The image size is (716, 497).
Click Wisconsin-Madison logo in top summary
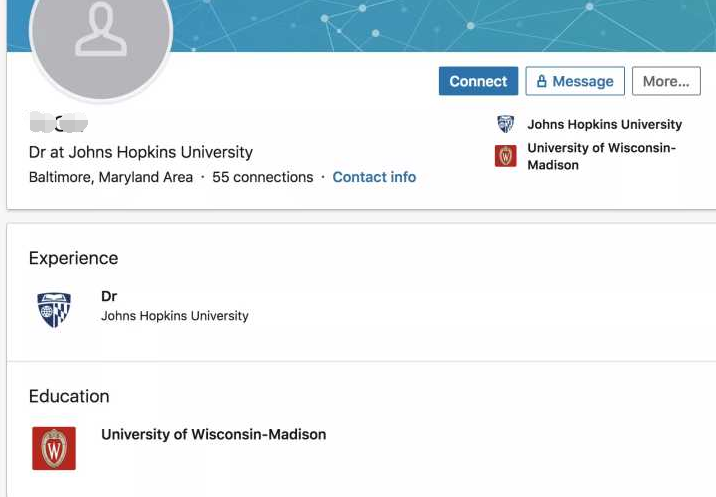coord(505,156)
